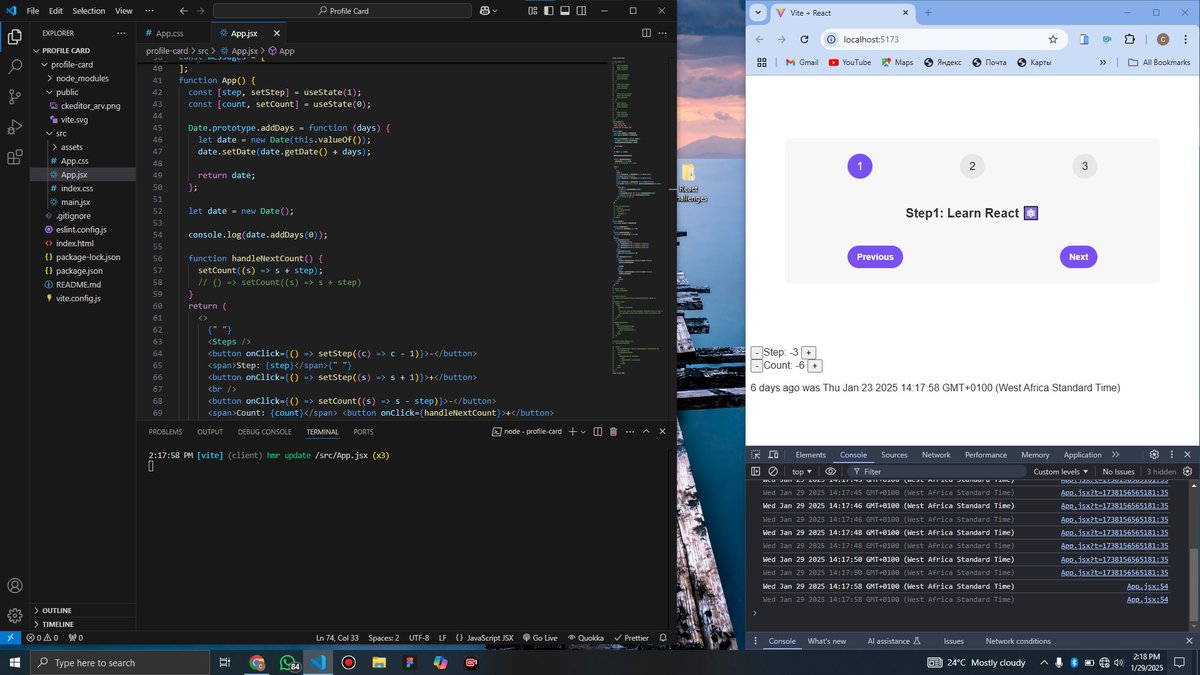Toggle DevTools device toolbar icon
Viewport: 1200px width, 675px height.
[x=773, y=455]
